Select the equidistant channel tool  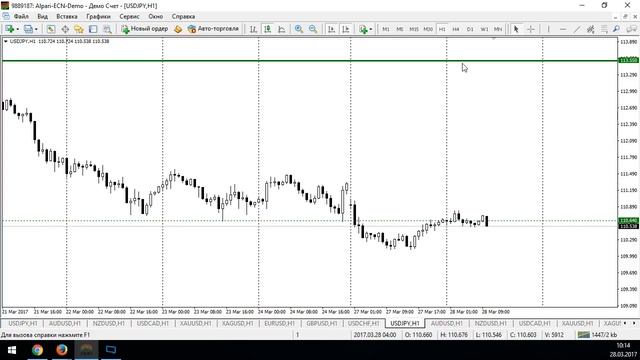pos(590,29)
